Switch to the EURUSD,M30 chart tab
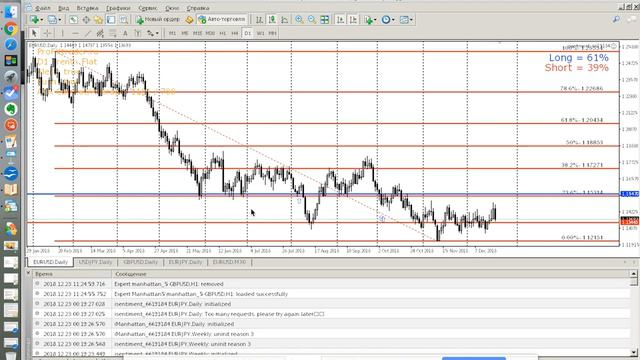The image size is (640, 360). coord(229,262)
